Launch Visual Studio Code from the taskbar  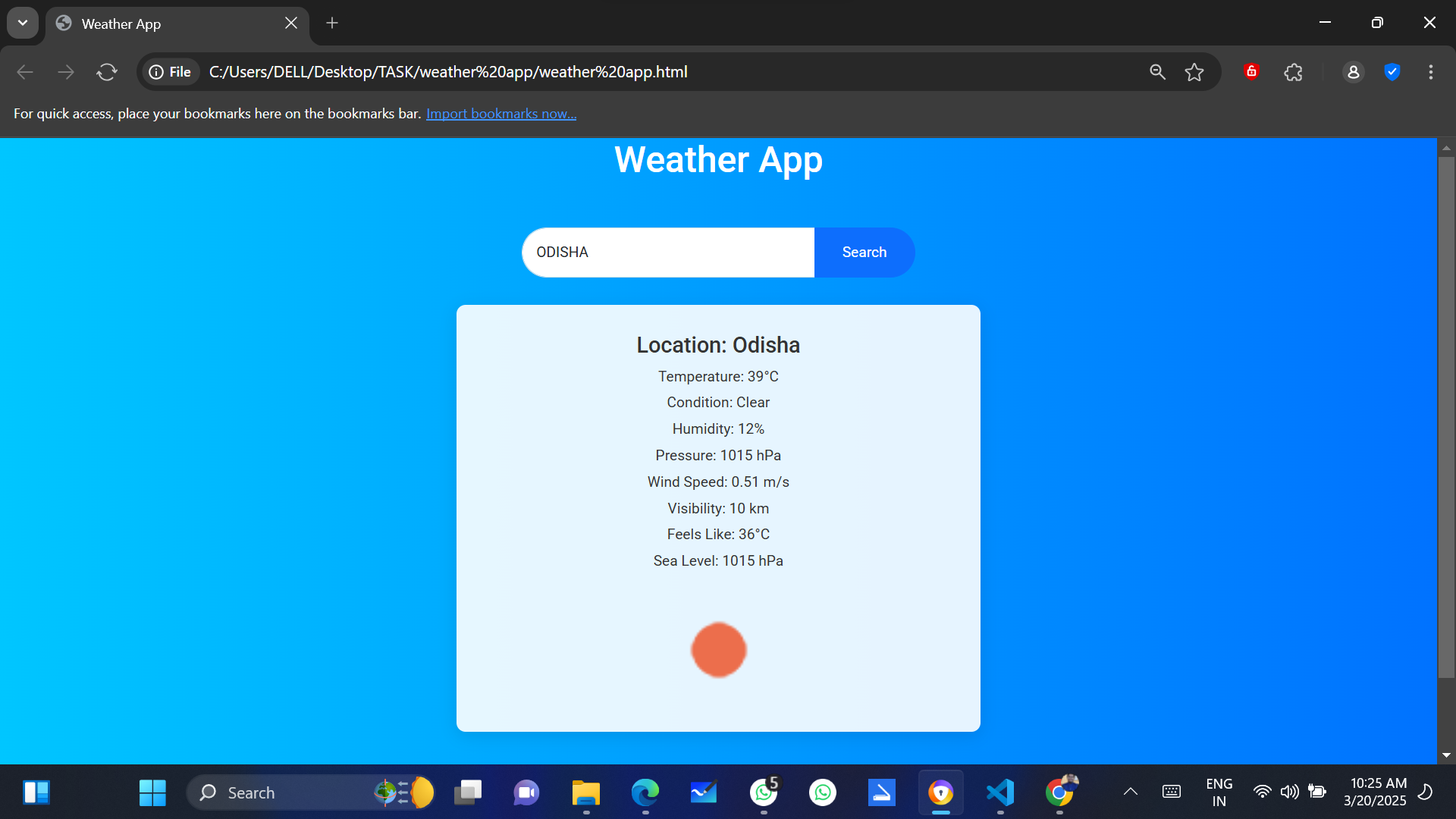tap(999, 792)
